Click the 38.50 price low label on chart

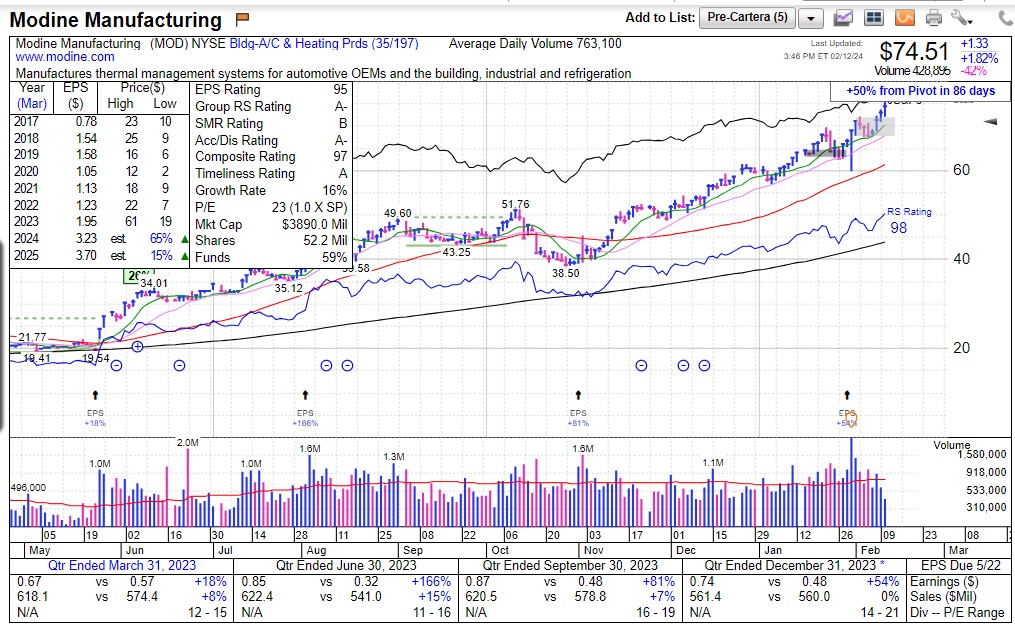[x=565, y=273]
